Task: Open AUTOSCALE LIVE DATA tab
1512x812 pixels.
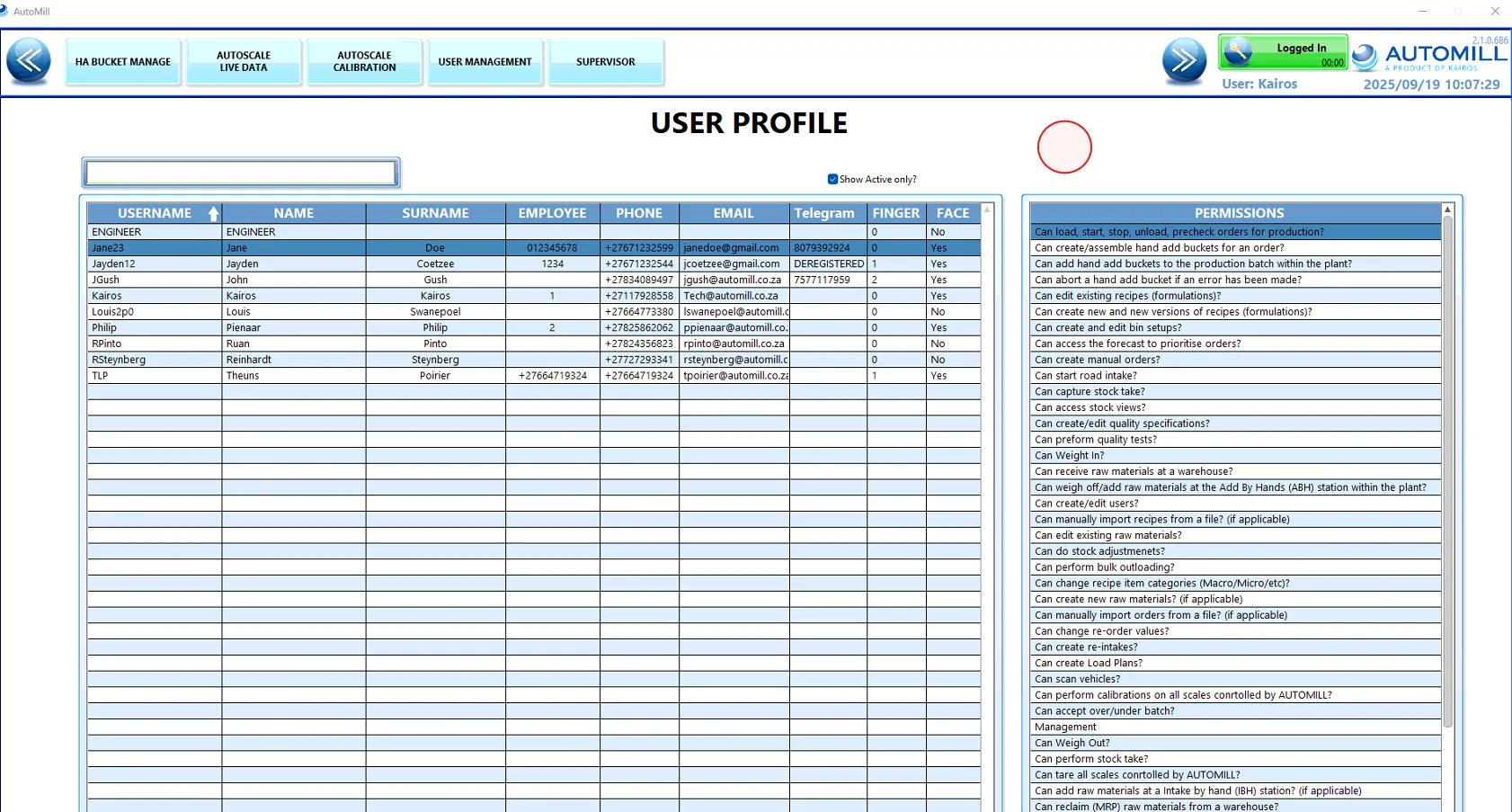Action: click(x=244, y=62)
